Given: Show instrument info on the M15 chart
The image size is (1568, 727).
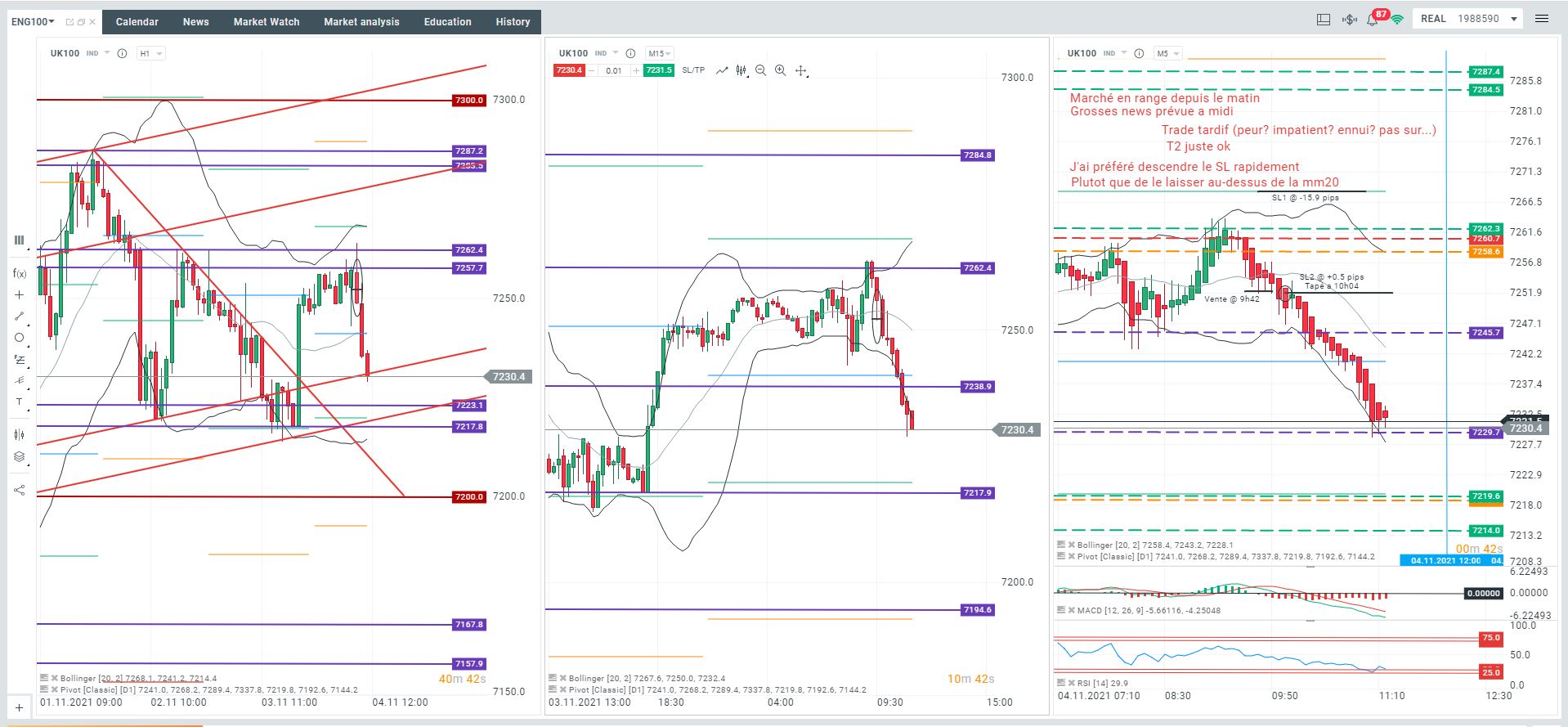Looking at the screenshot, I should tap(630, 53).
